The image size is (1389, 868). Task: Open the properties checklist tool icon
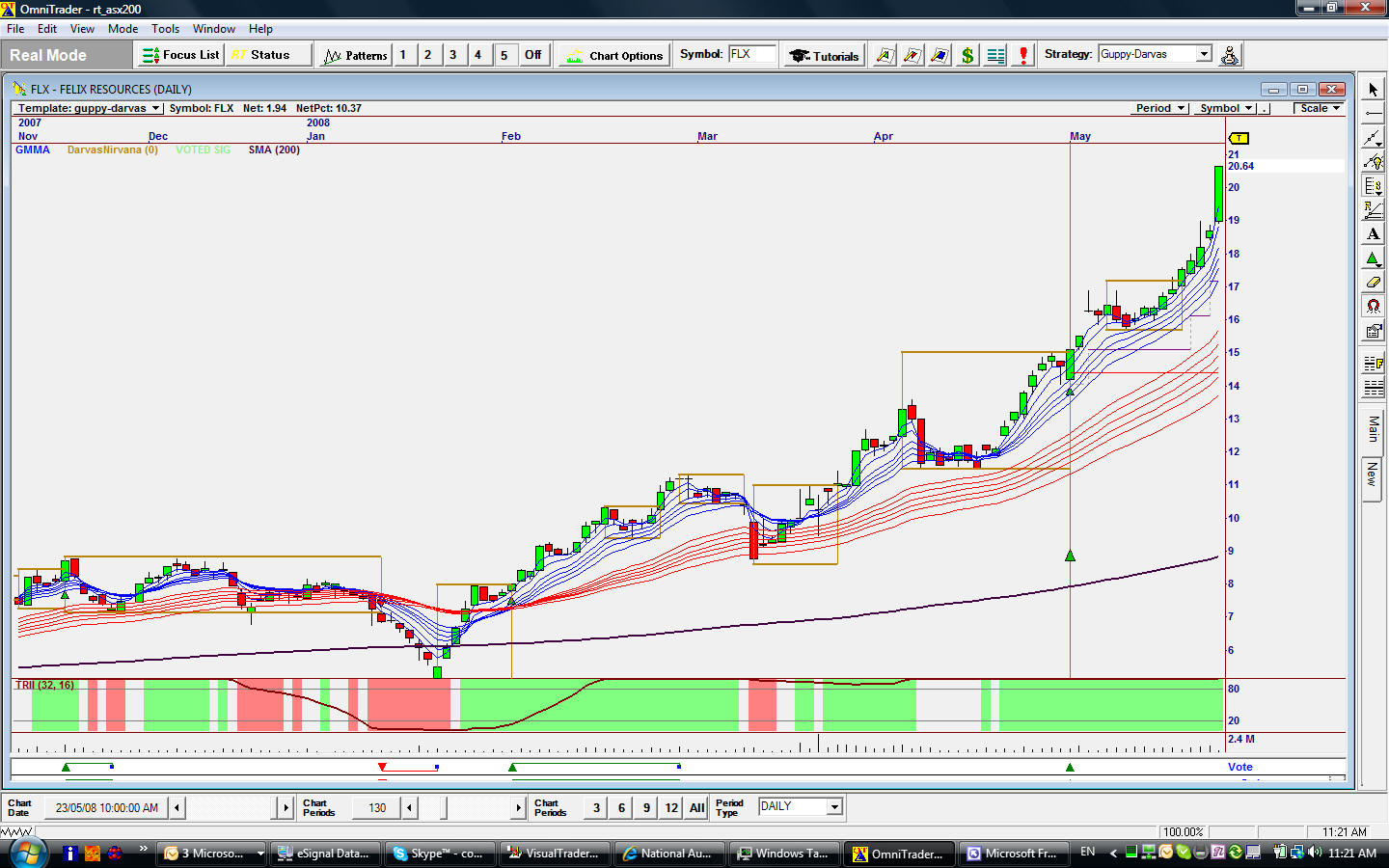click(x=1373, y=331)
